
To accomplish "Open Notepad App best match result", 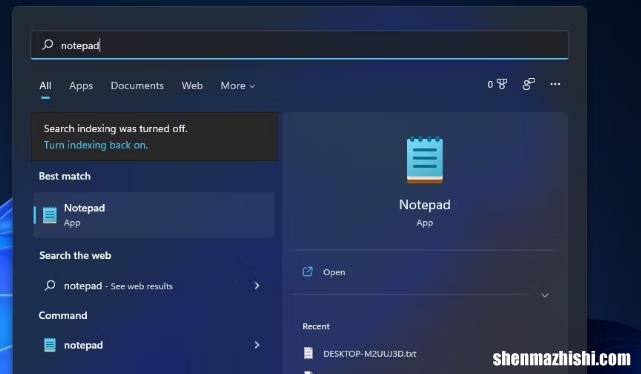I will [x=154, y=215].
